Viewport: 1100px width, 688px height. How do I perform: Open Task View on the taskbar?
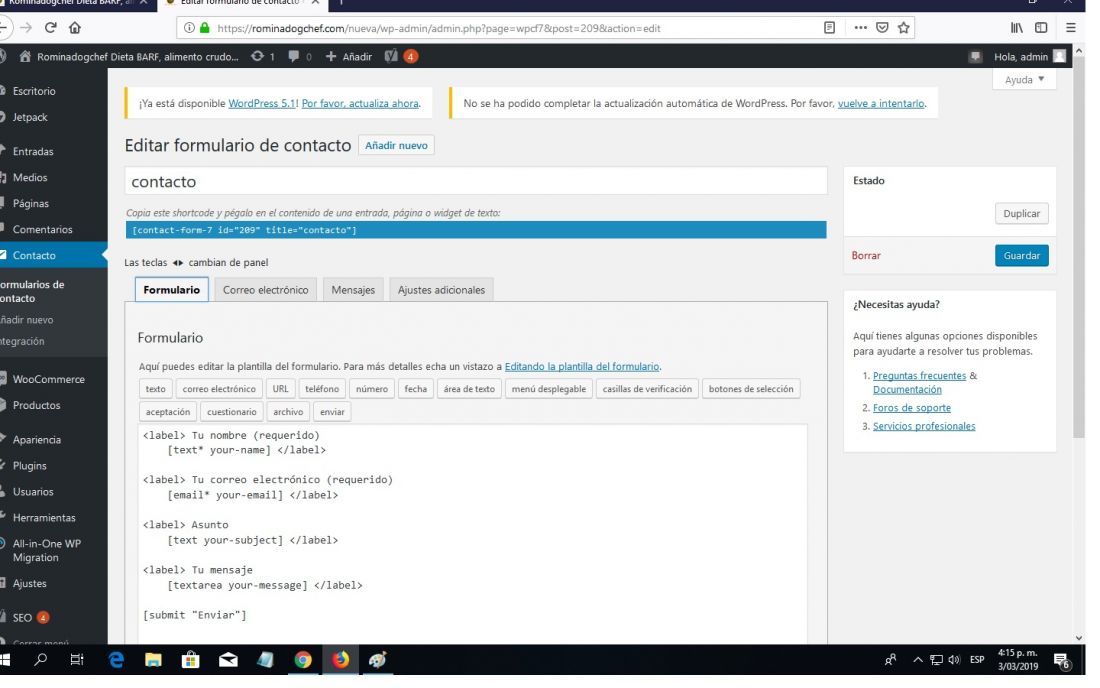pyautogui.click(x=77, y=660)
